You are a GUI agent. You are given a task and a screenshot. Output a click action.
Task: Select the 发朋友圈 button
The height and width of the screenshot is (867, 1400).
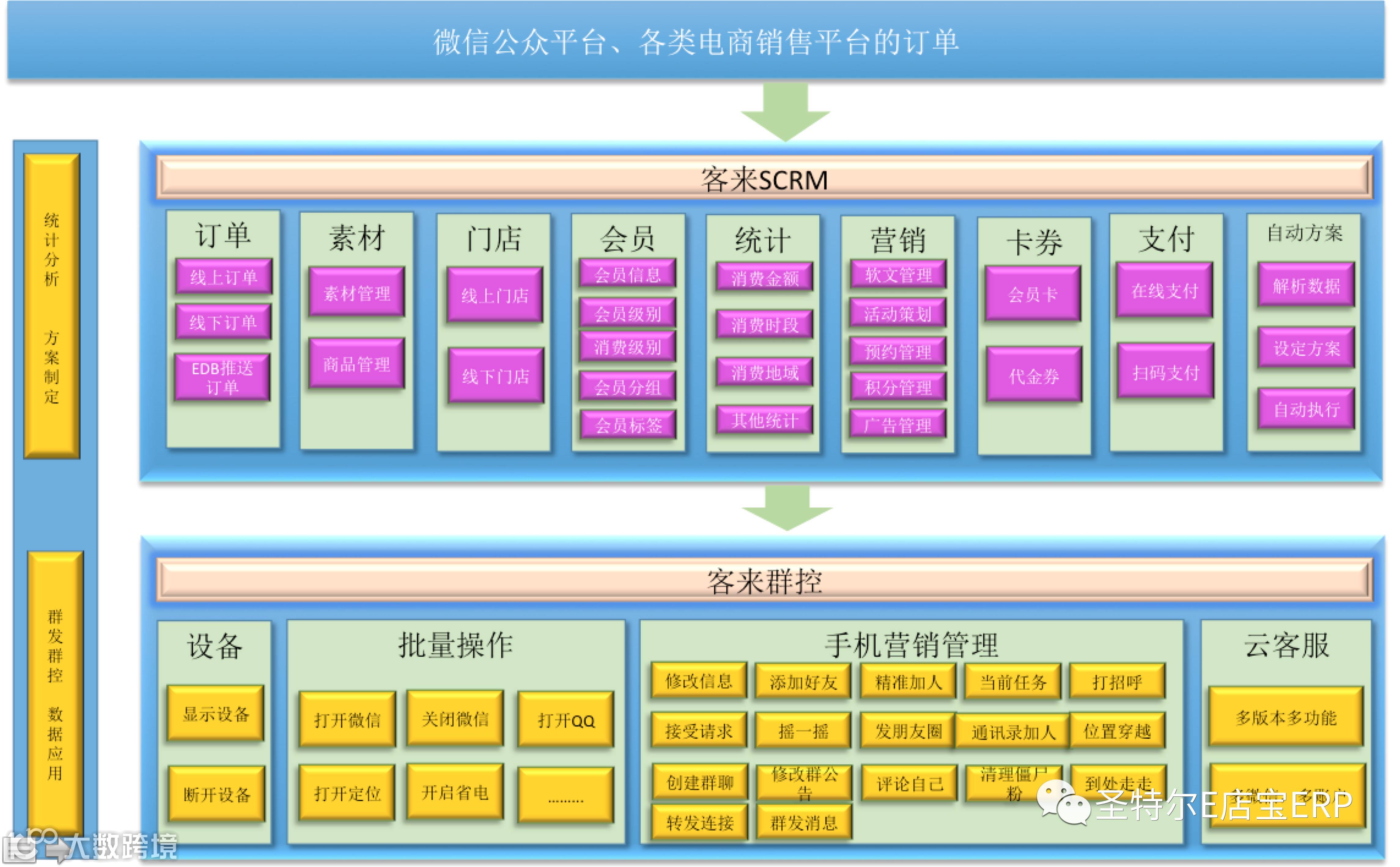pyautogui.click(x=908, y=731)
